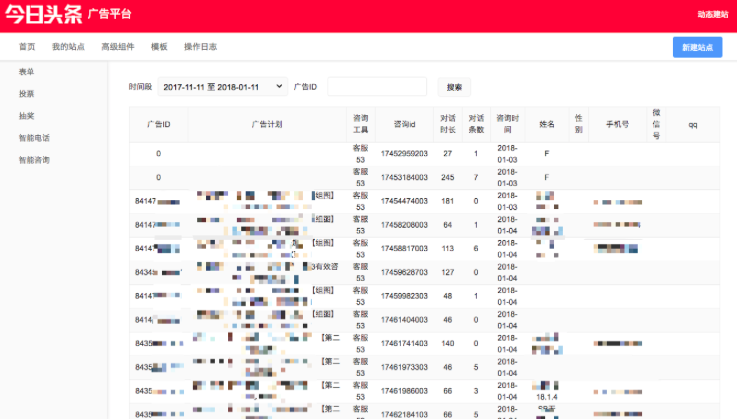View the 操作日志 tab
The image size is (737, 419).
(200, 47)
